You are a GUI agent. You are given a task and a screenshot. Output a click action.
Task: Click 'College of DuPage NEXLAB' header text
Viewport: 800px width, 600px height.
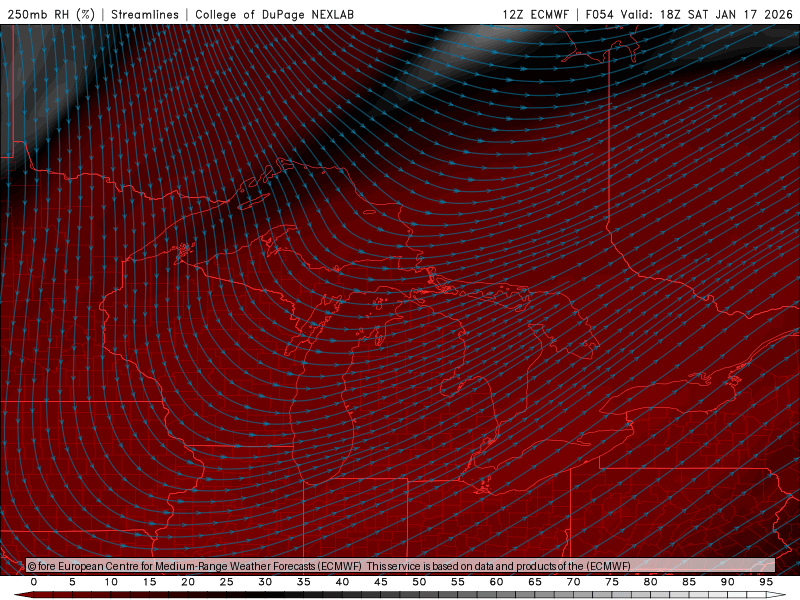click(274, 14)
